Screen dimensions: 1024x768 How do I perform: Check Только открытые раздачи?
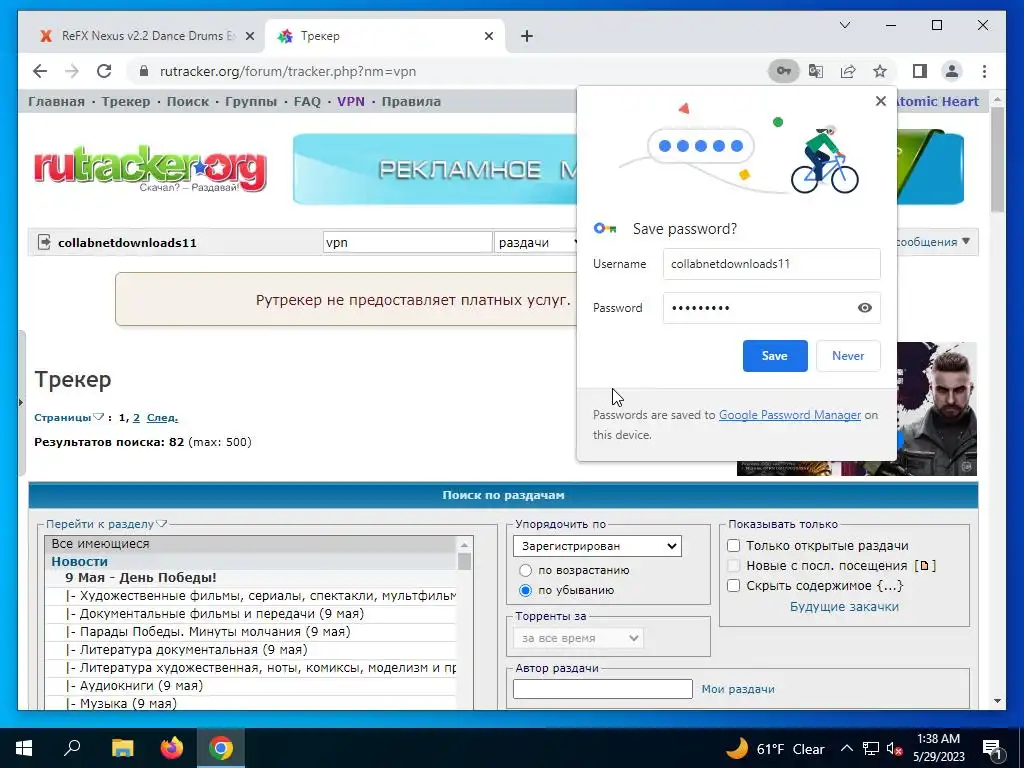click(733, 545)
